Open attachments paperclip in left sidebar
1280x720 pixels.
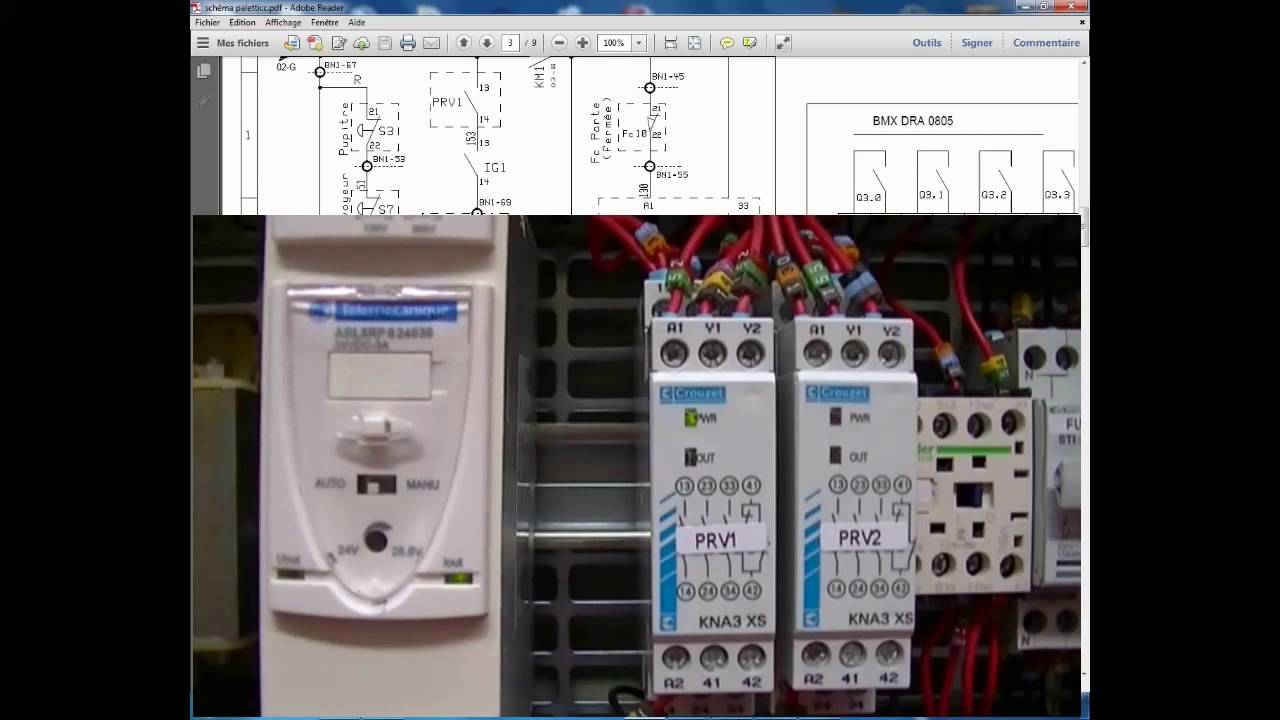tap(204, 101)
